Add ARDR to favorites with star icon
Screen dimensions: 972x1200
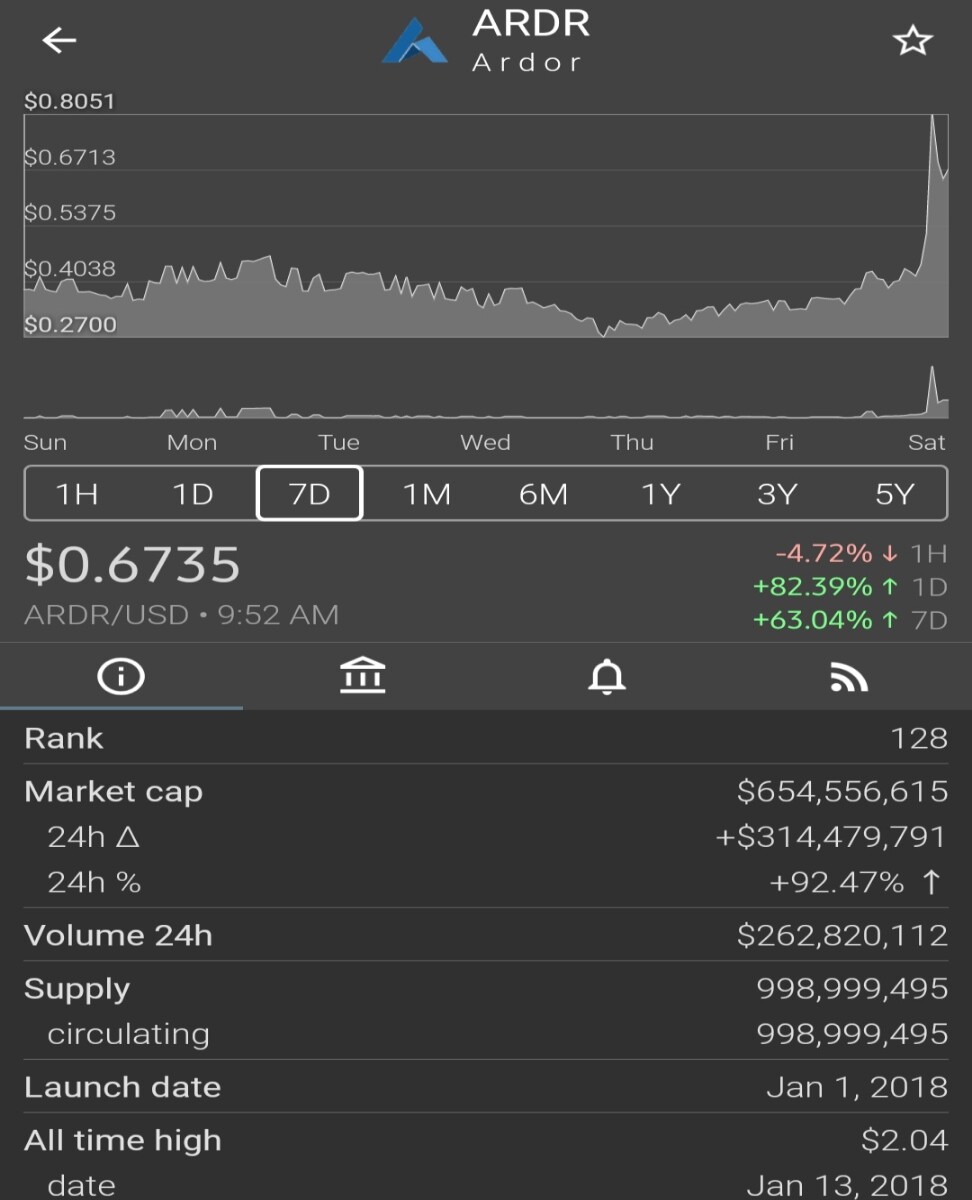pos(912,41)
